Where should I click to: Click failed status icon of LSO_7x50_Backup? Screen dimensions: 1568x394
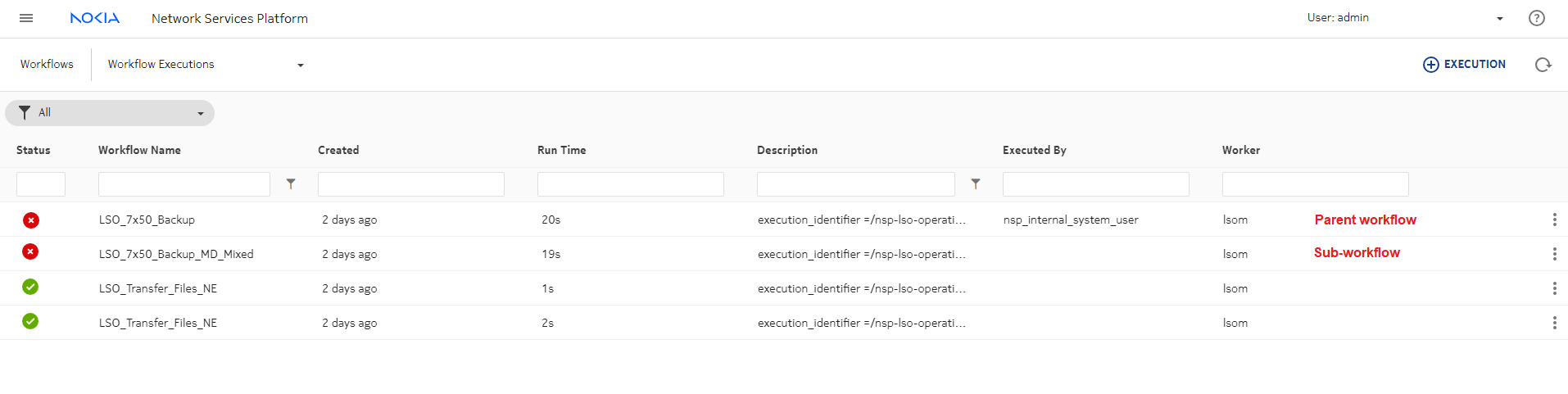pyautogui.click(x=31, y=220)
